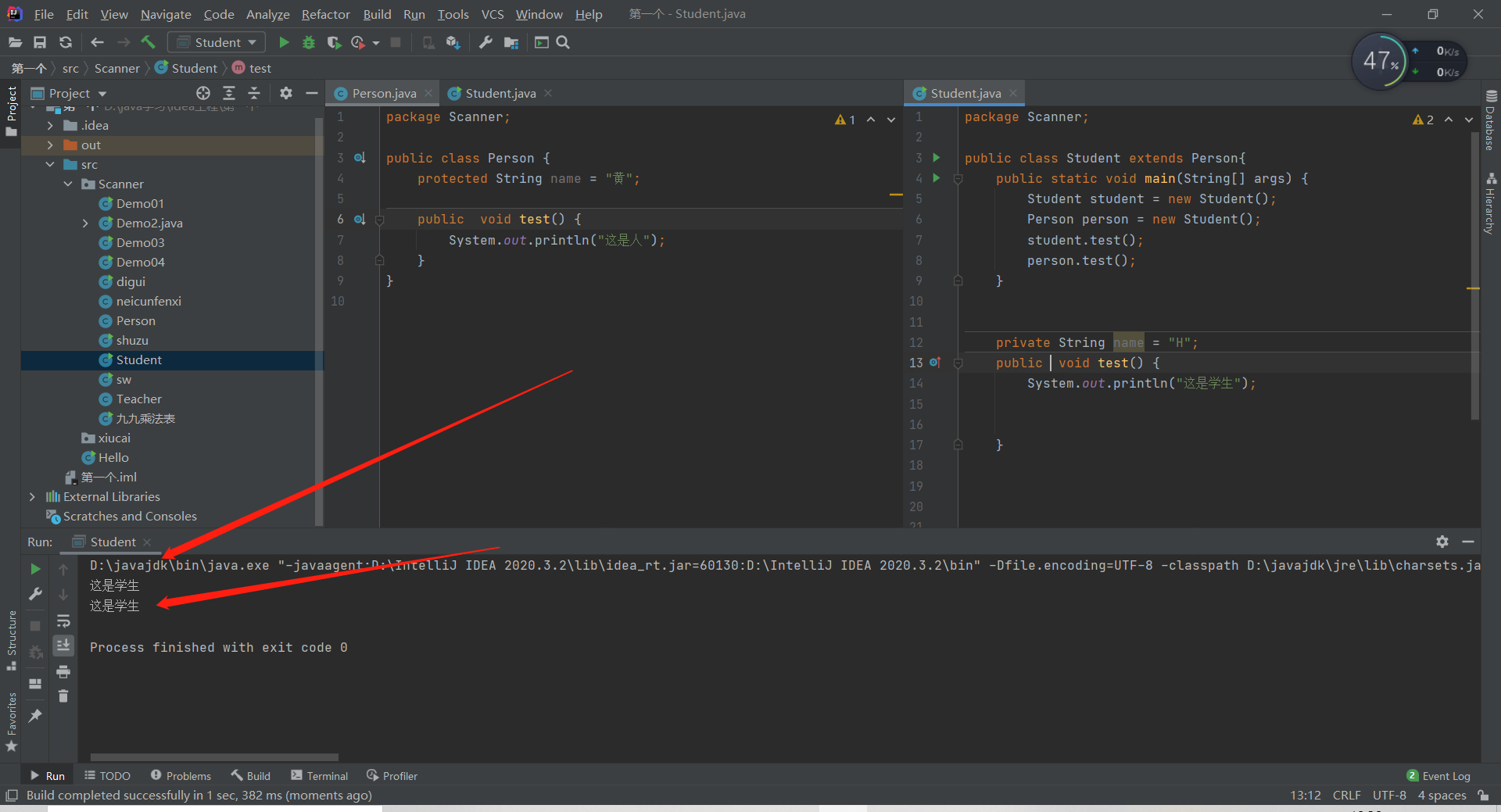
Task: Select opened file with the crosshair locate icon
Action: point(203,93)
